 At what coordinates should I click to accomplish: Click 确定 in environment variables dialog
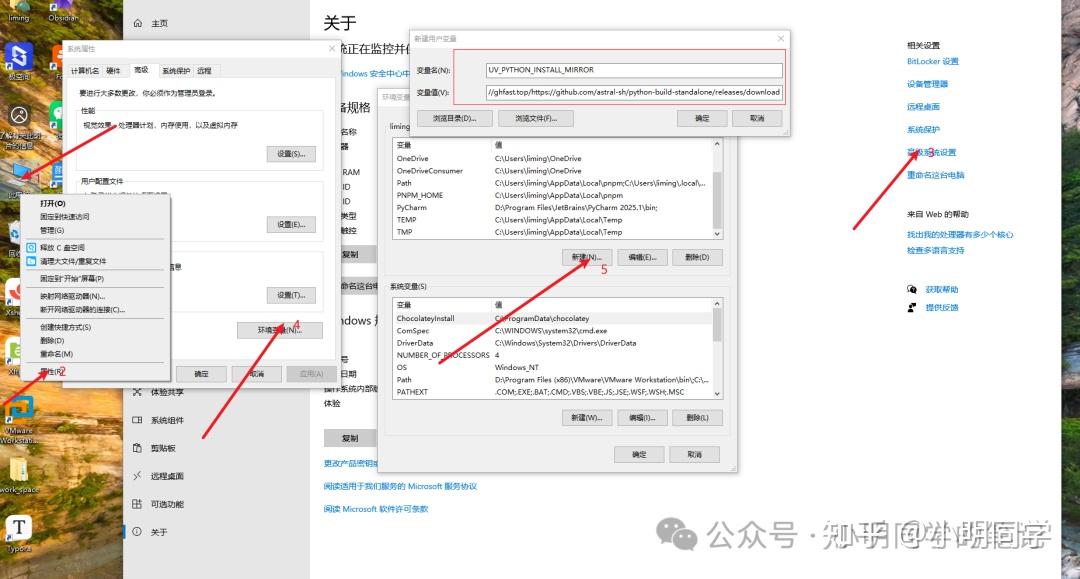[639, 454]
